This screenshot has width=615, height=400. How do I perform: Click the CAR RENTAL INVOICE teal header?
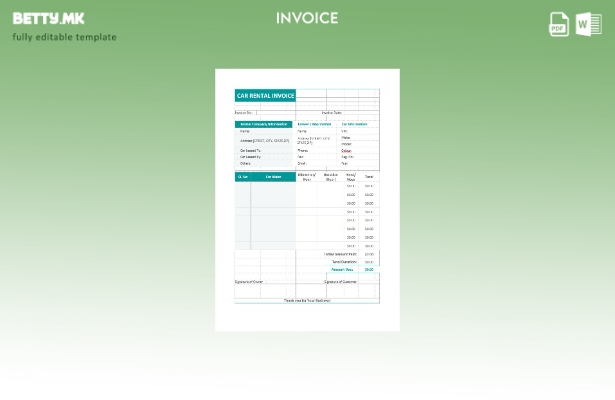pyautogui.click(x=265, y=96)
